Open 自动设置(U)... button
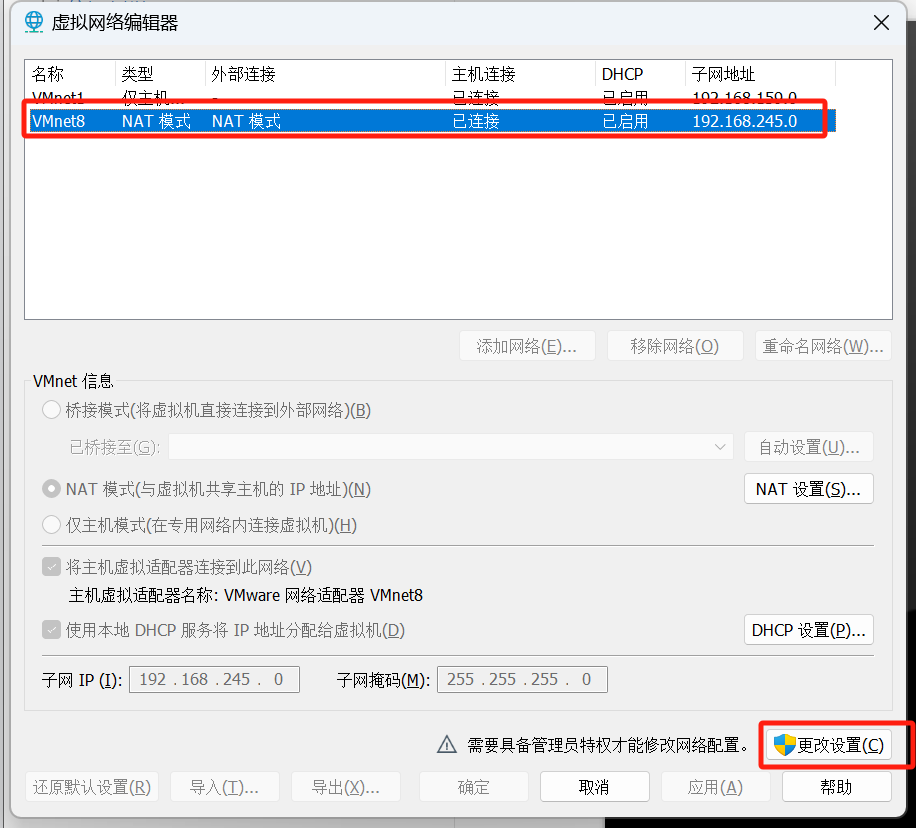The image size is (916, 828). click(x=809, y=447)
